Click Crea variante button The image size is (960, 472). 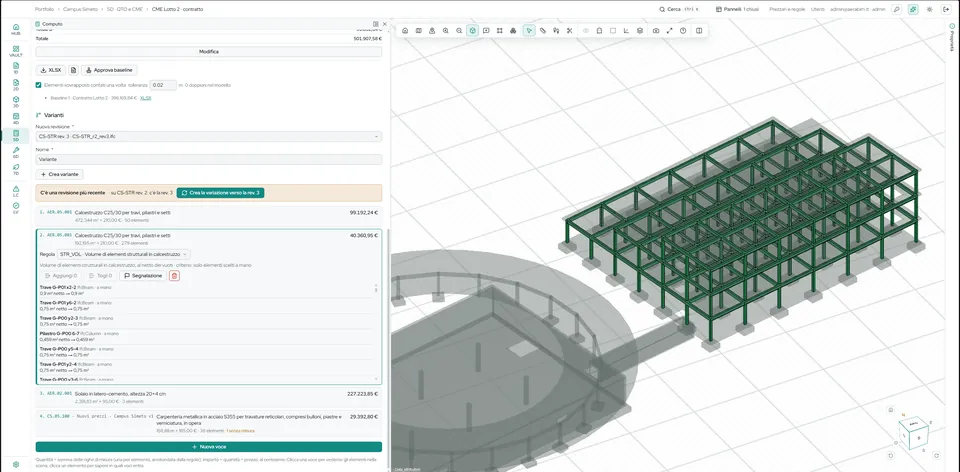coord(59,174)
